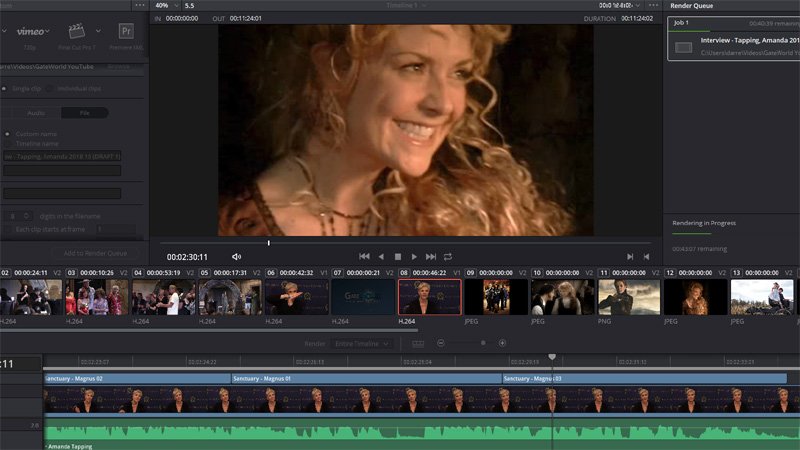Image resolution: width=800 pixels, height=450 pixels.
Task: Select the Single clip radio button
Action: coord(4,89)
